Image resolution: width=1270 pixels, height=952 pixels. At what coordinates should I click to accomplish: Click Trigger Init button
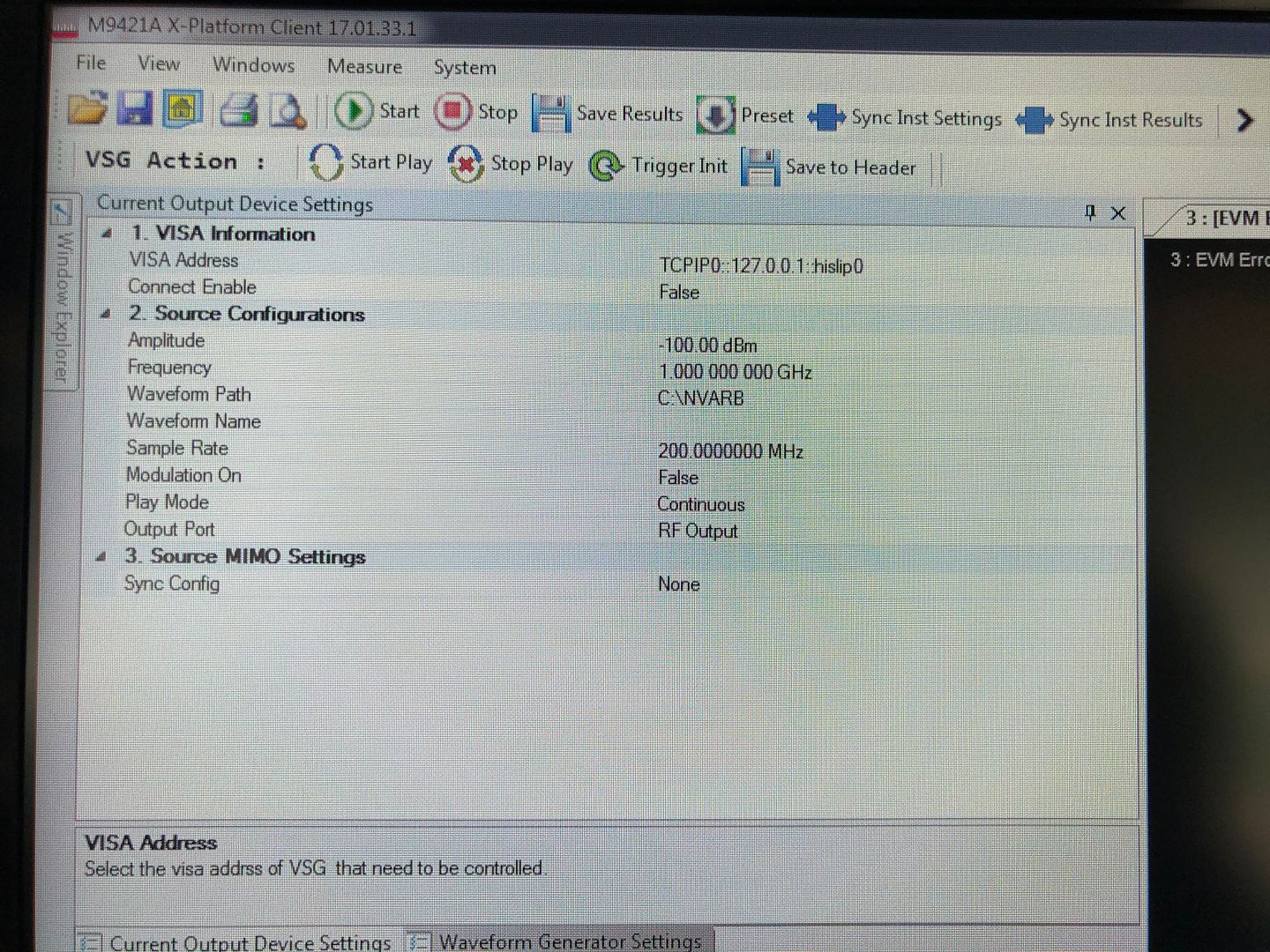[x=659, y=166]
